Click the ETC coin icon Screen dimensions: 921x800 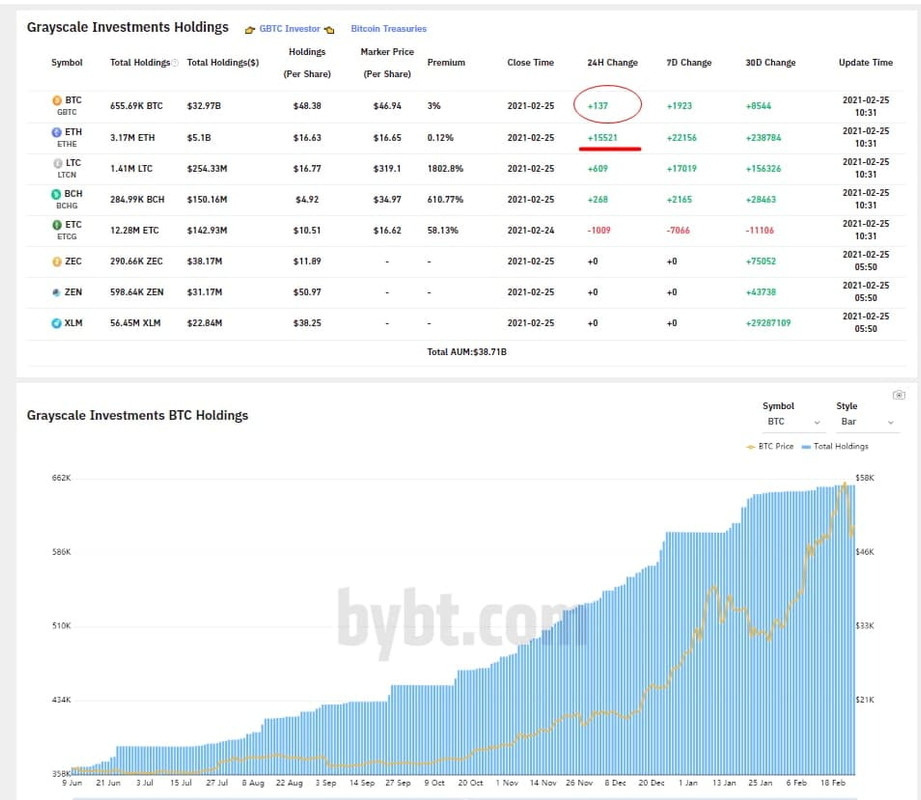tap(57, 224)
